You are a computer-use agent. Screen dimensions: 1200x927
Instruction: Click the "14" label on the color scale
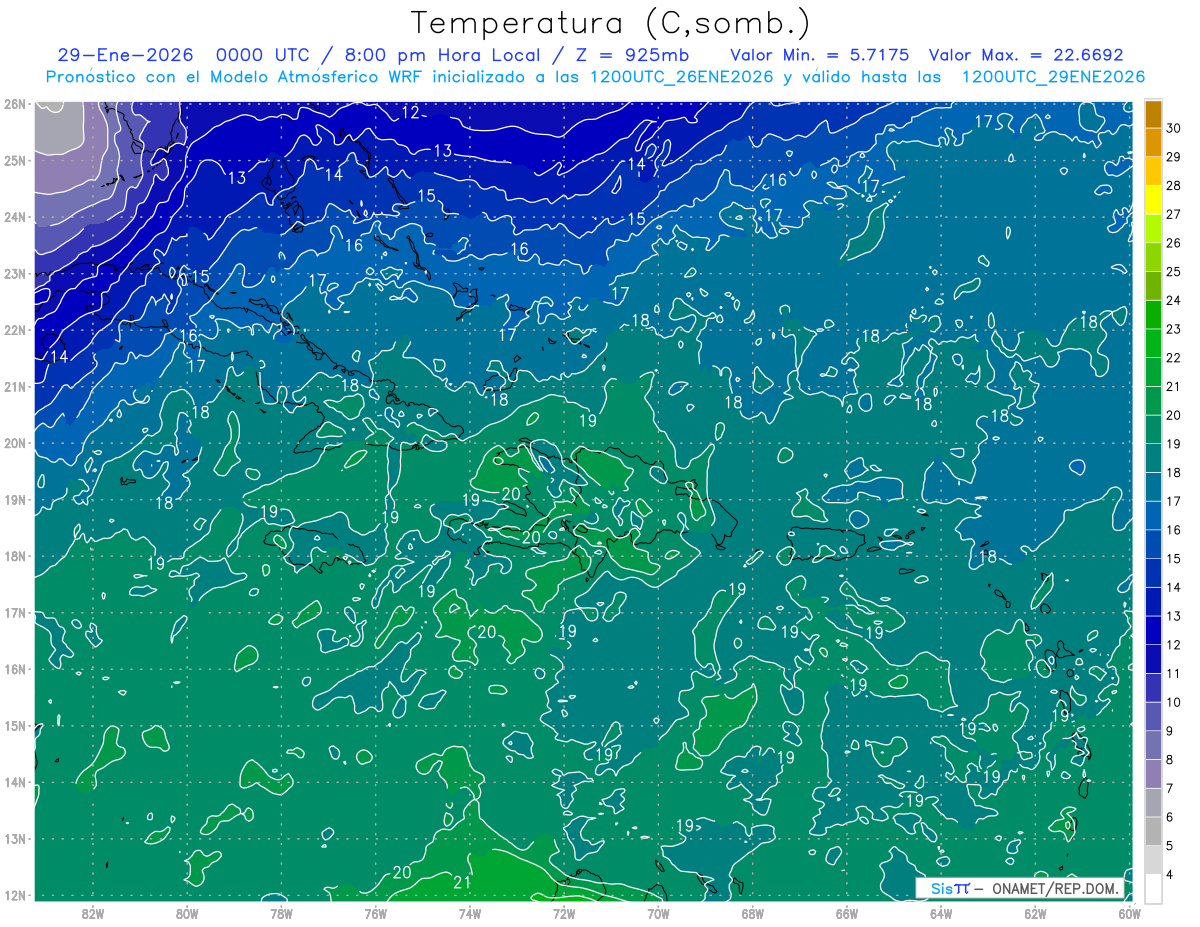1174,587
